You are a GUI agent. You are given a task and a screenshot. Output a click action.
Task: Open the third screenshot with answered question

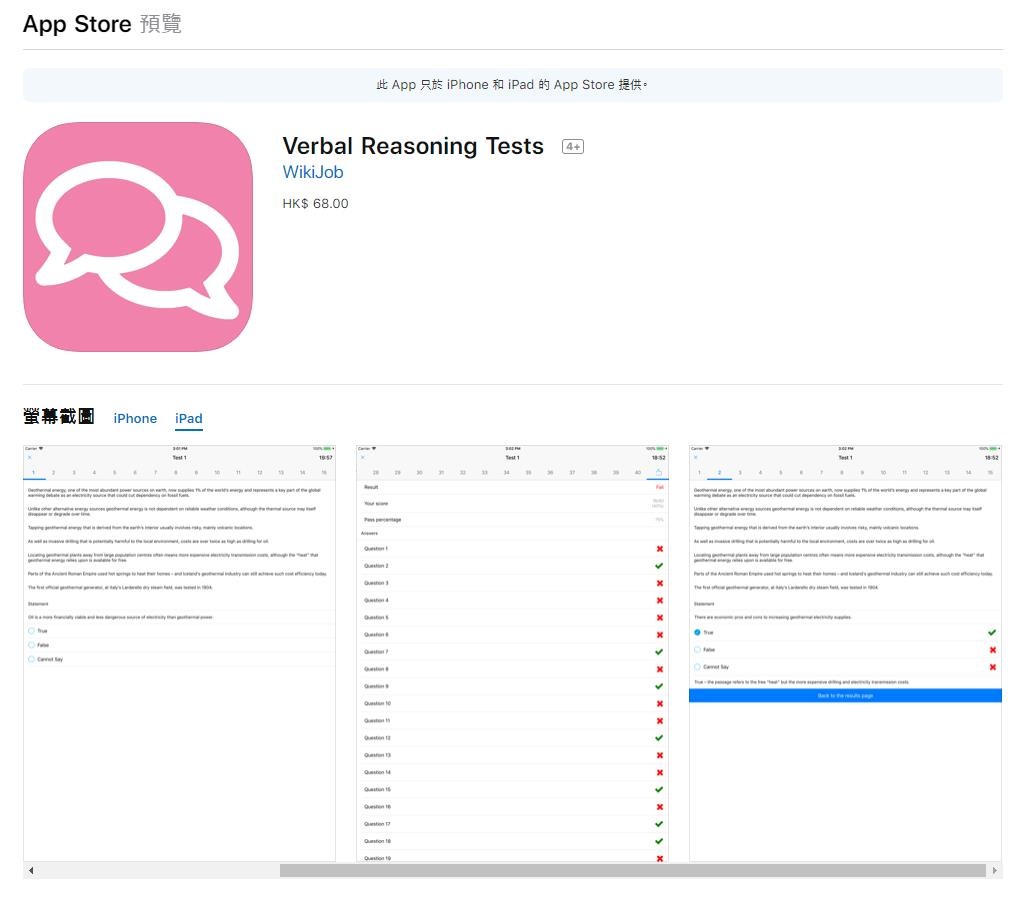coord(845,653)
